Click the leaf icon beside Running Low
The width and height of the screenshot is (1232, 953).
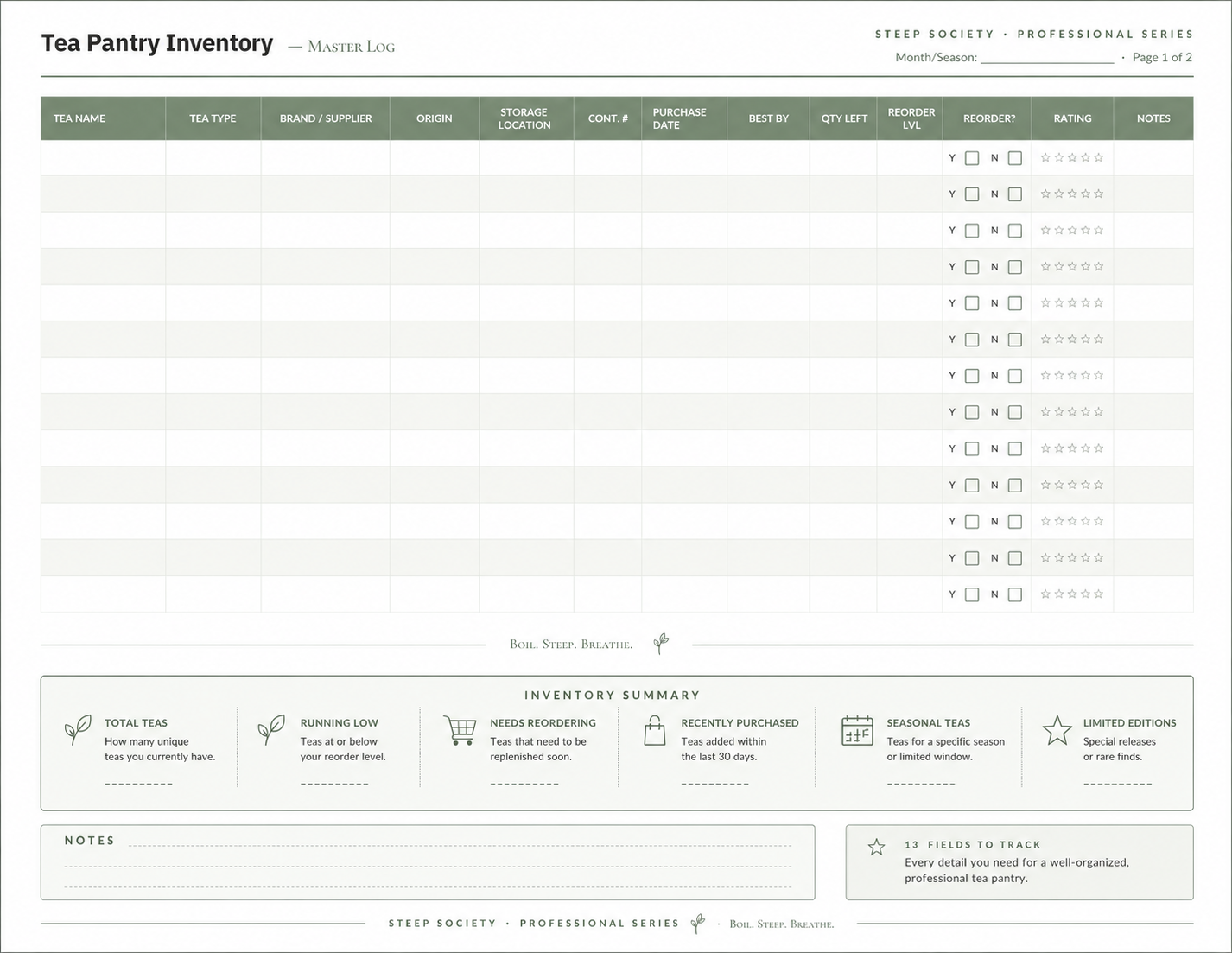tap(271, 729)
